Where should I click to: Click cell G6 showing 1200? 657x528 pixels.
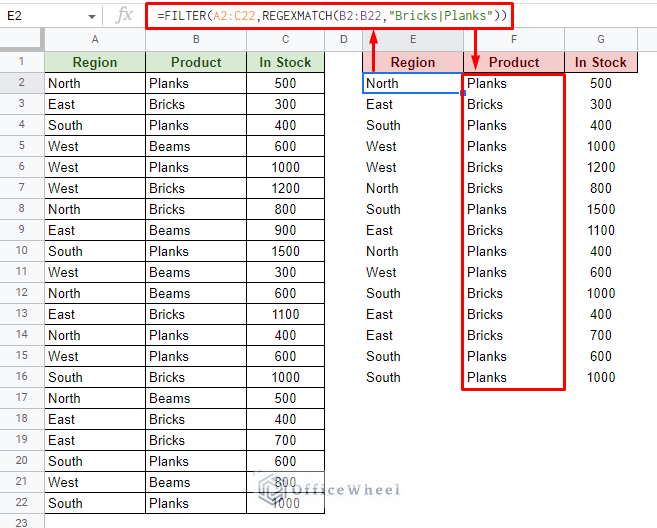[x=601, y=167]
